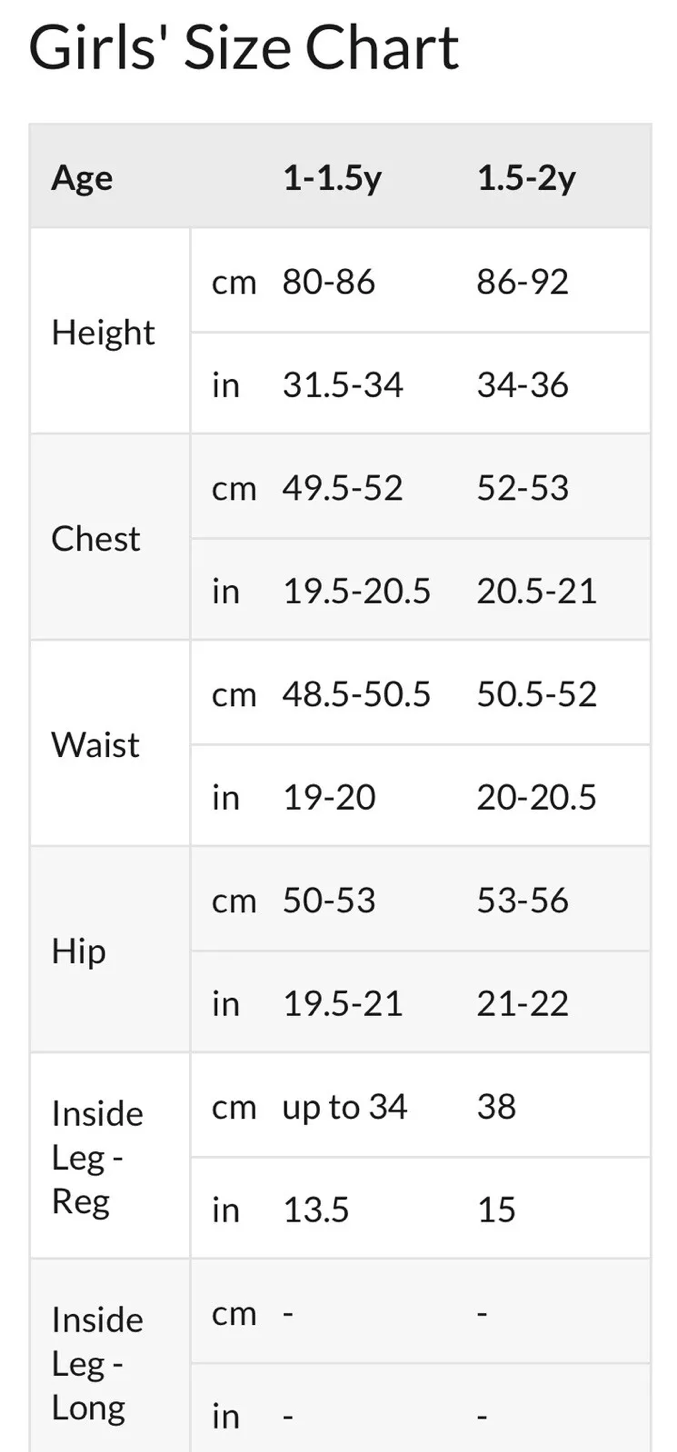Click the Waist row label
The width and height of the screenshot is (677, 1452).
pos(96,744)
